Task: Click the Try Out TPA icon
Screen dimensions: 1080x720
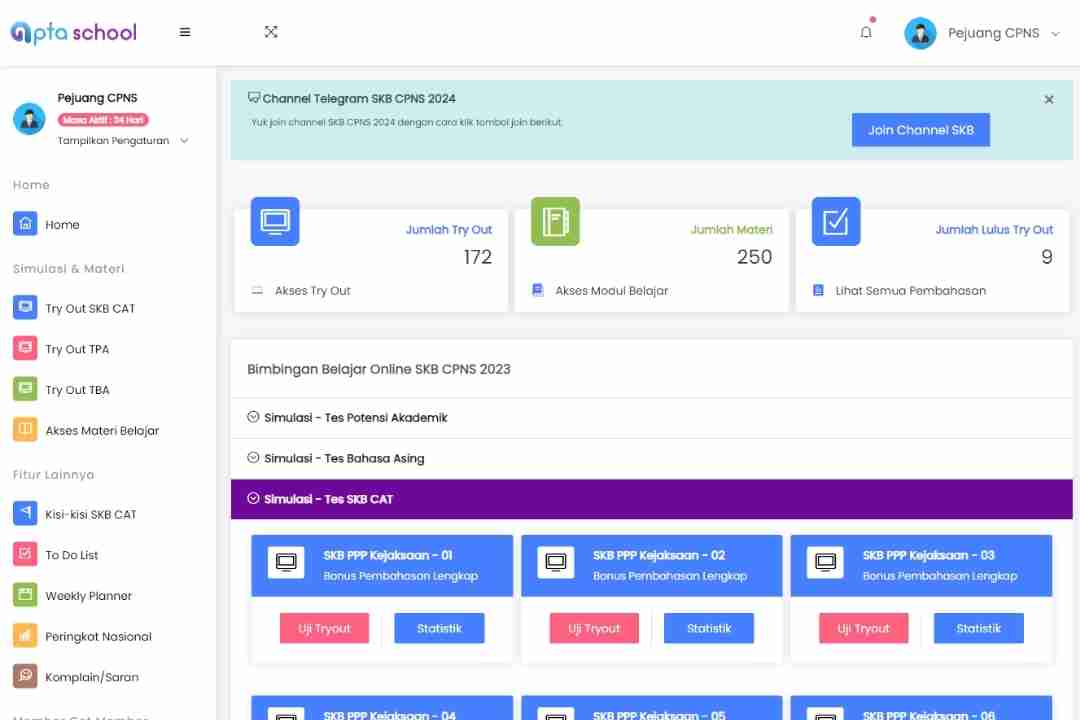Action: click(x=25, y=348)
